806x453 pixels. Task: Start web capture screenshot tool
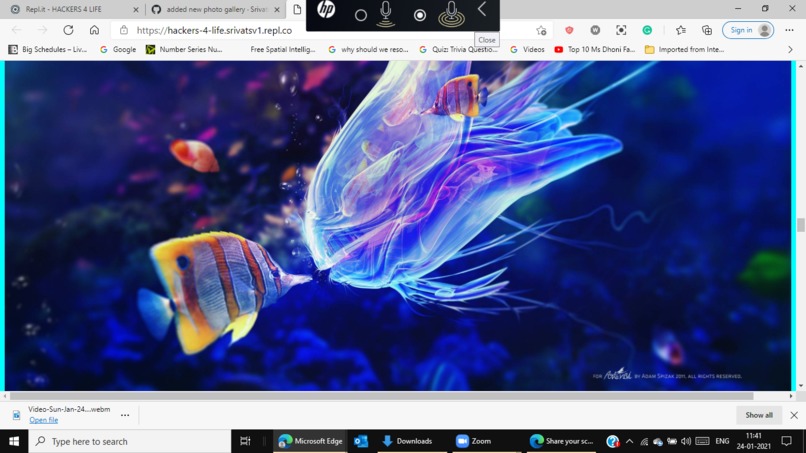pyautogui.click(x=621, y=30)
